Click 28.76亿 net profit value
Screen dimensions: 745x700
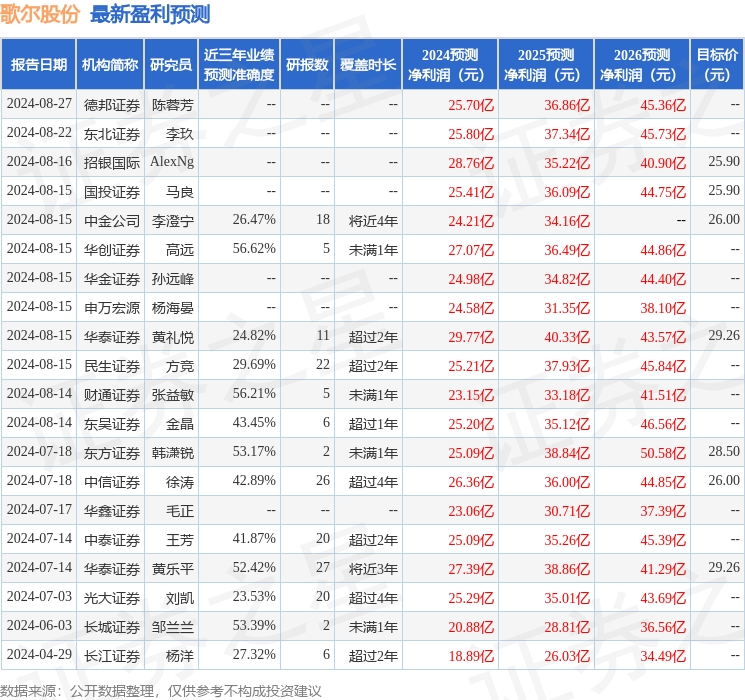pyautogui.click(x=471, y=163)
